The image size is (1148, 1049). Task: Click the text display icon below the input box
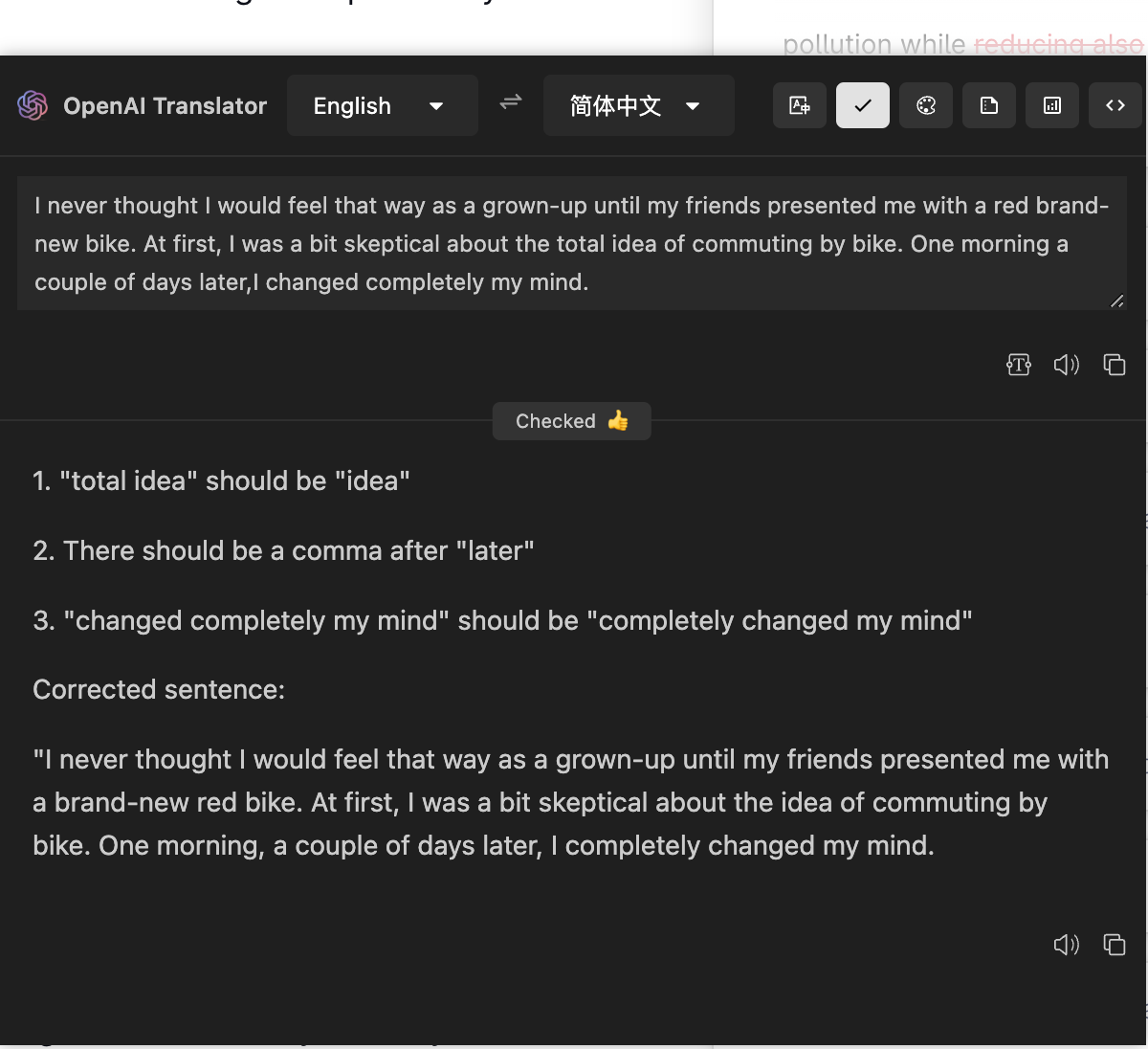(1019, 365)
